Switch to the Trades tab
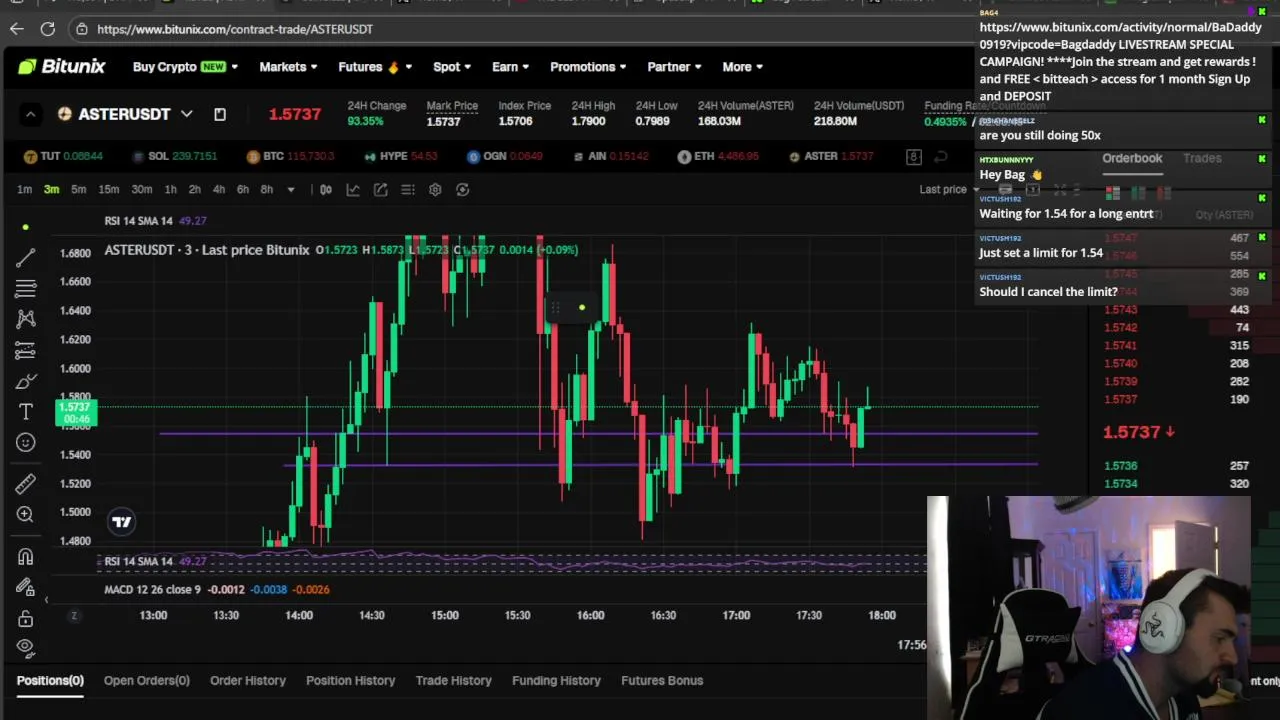This screenshot has height=720, width=1280. [1202, 158]
